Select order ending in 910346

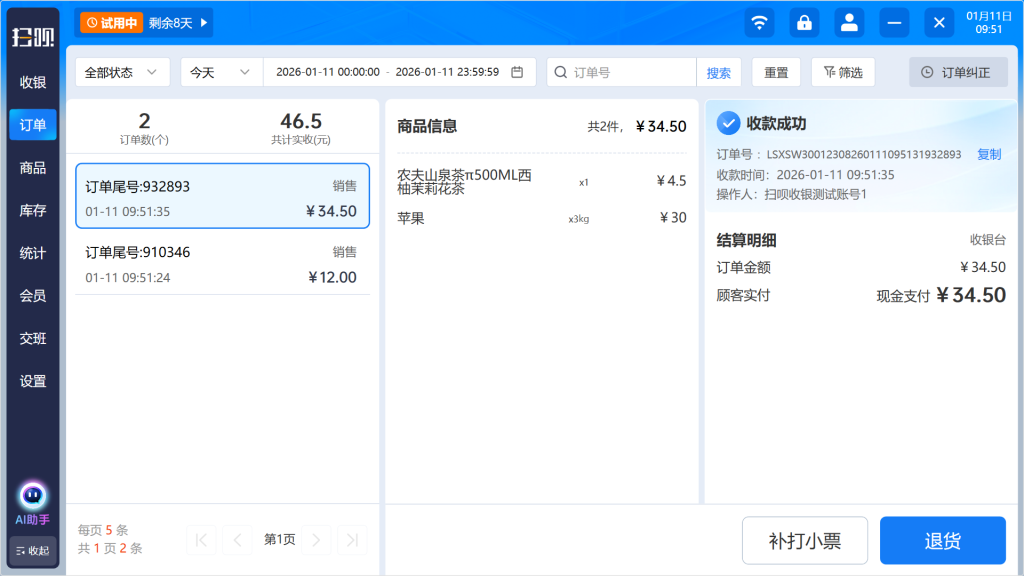(x=222, y=265)
